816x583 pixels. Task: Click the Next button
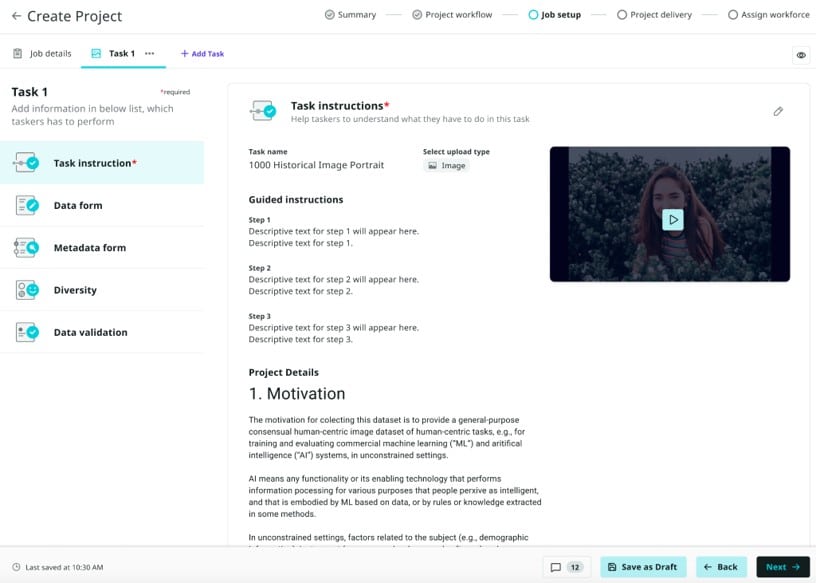point(783,567)
